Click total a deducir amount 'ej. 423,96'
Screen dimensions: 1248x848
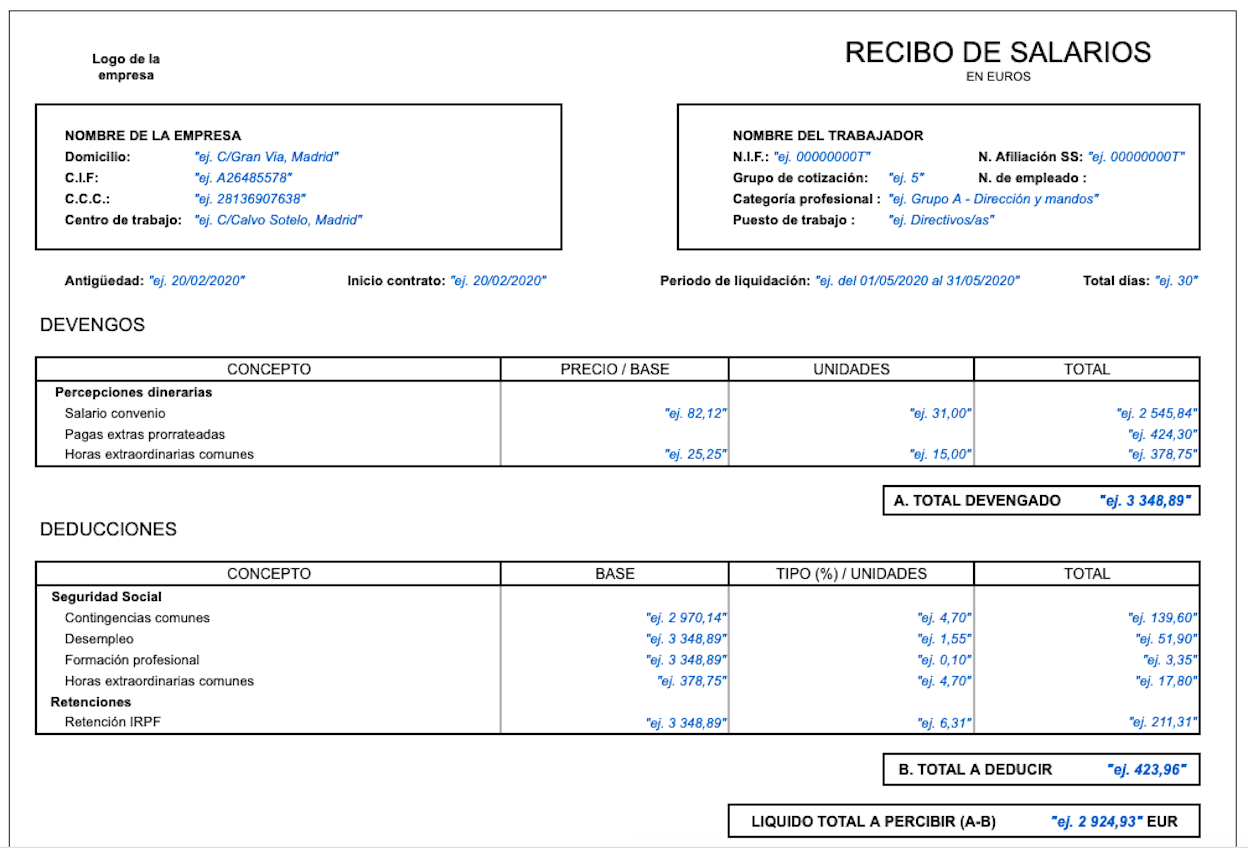coord(1147,770)
